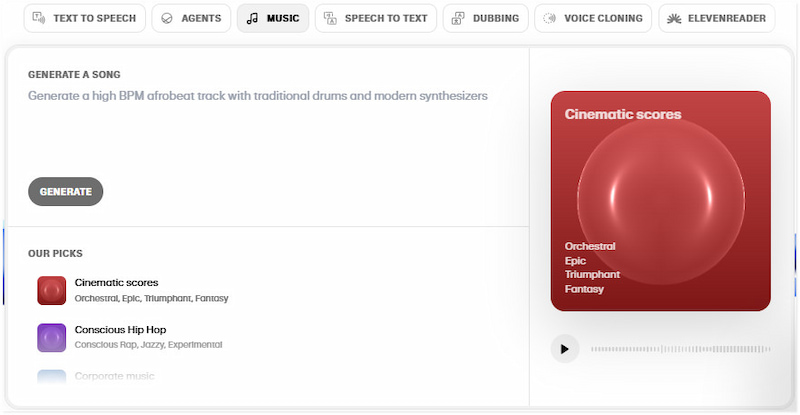Click the Dubbing tab icon
The height and width of the screenshot is (415, 800).
pyautogui.click(x=458, y=18)
